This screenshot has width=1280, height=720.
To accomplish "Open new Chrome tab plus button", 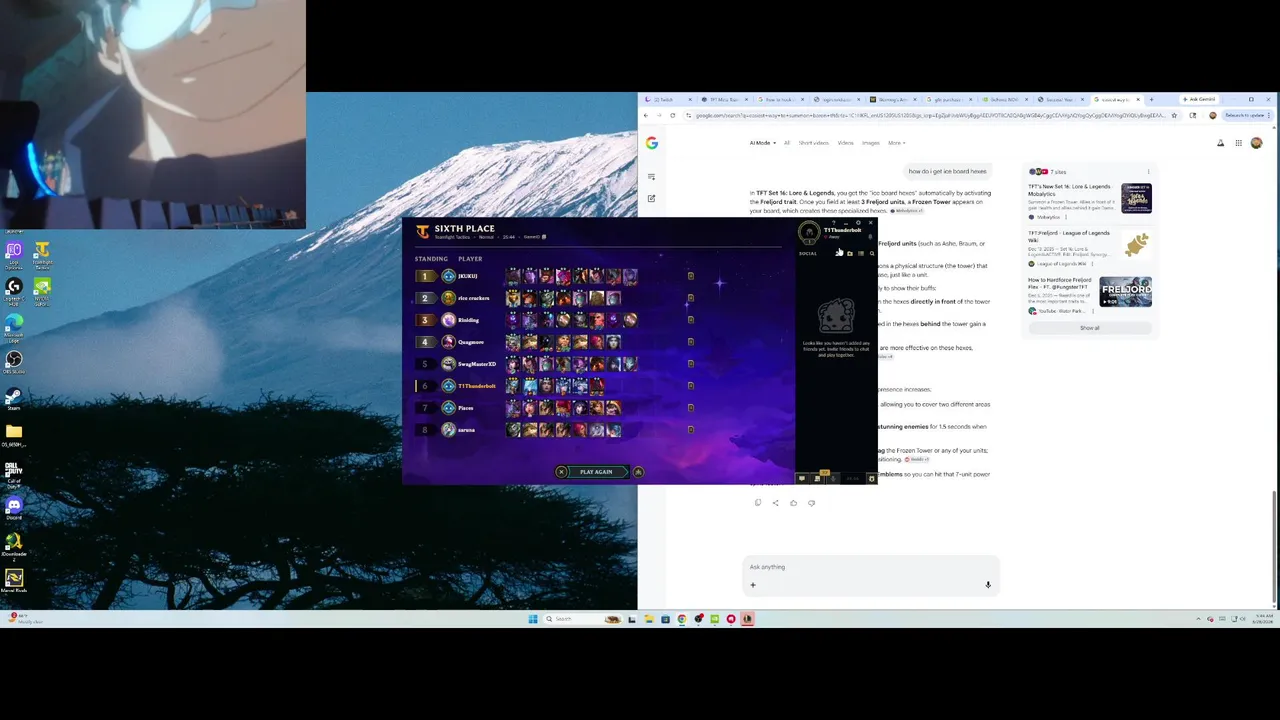I will tap(1151, 99).
